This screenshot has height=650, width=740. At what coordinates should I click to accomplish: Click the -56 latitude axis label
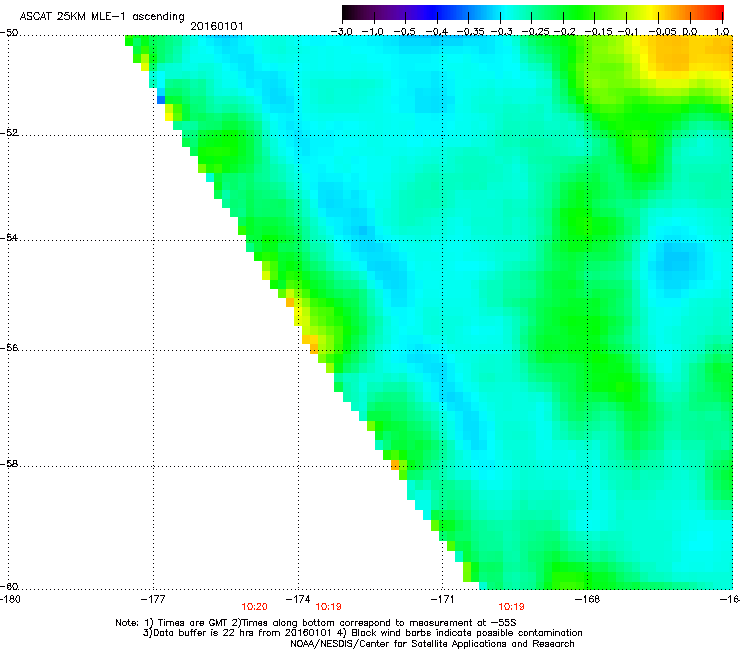point(9,347)
